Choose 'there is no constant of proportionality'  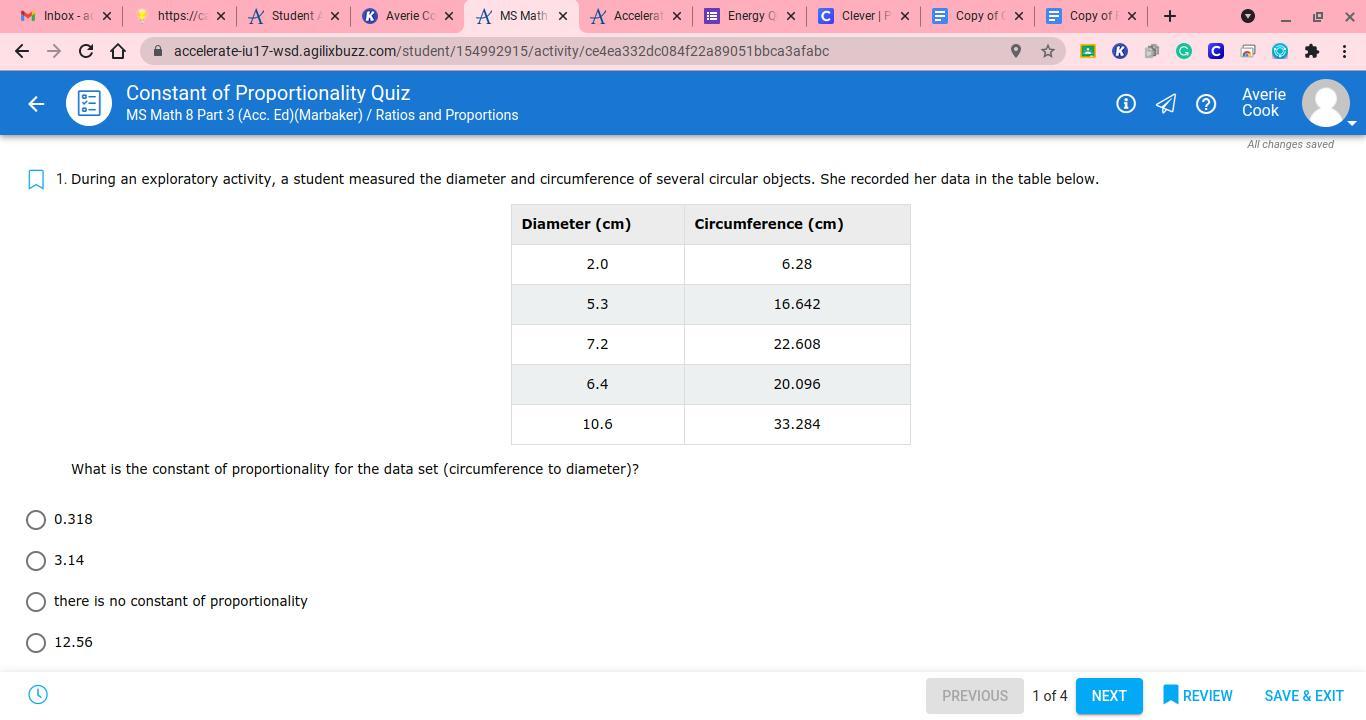36,602
